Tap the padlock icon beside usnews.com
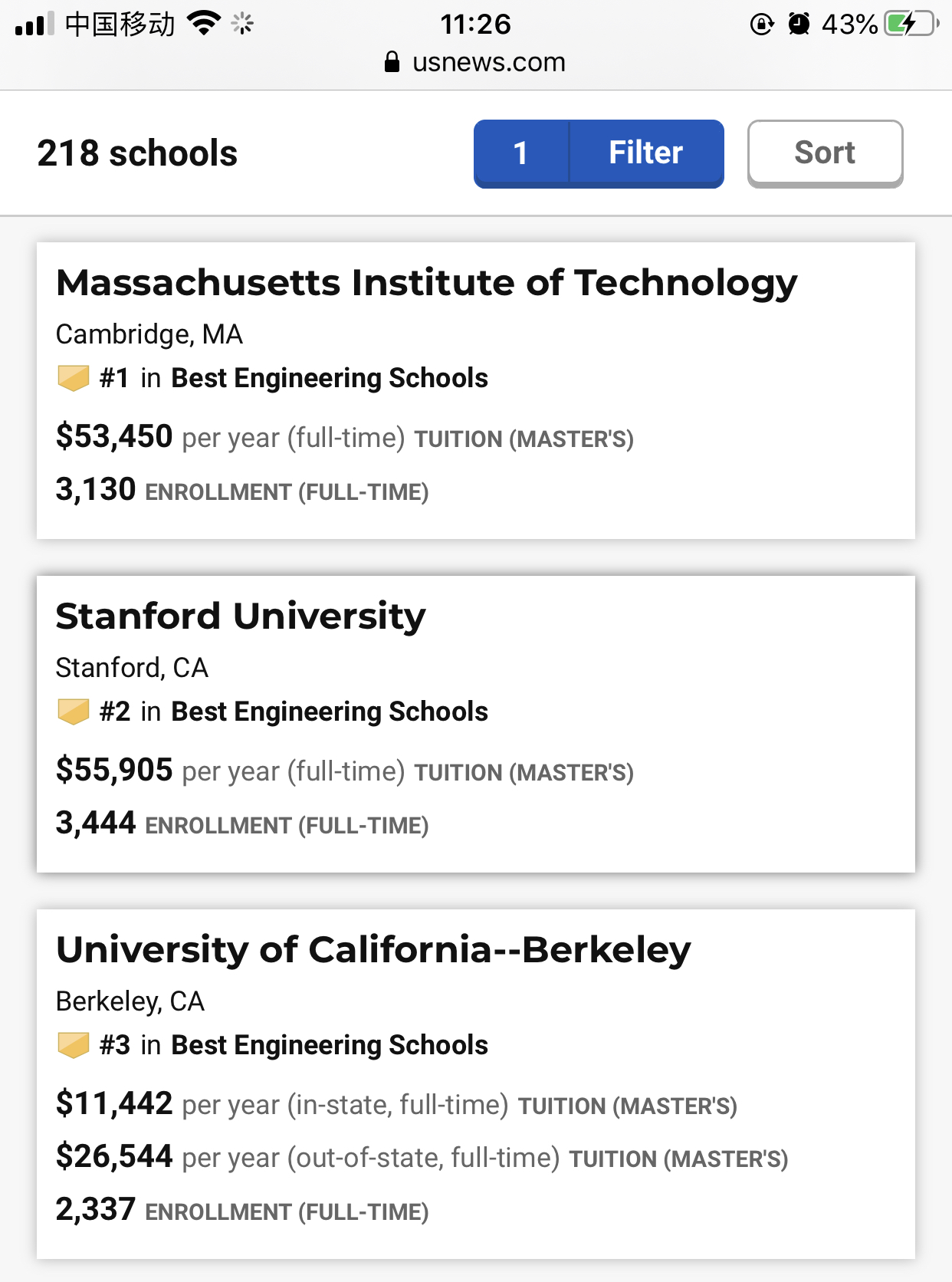This screenshot has height=1282, width=952. tap(392, 62)
